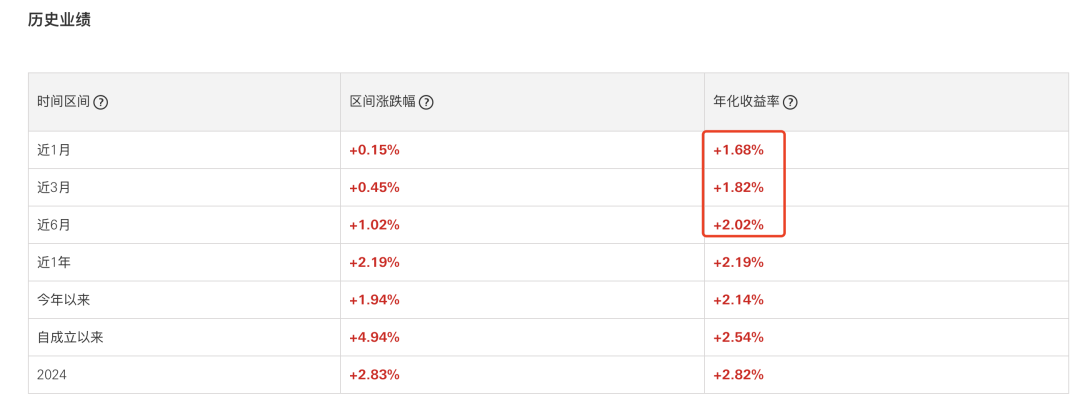Click the +2.02% annualized return
This screenshot has height=403, width=1080.
[x=738, y=225]
